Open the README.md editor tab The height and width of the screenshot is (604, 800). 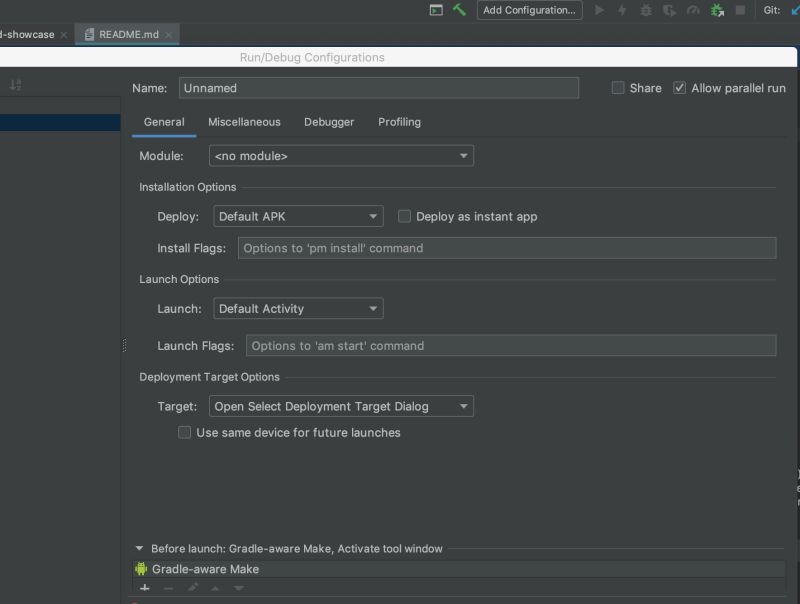click(126, 33)
